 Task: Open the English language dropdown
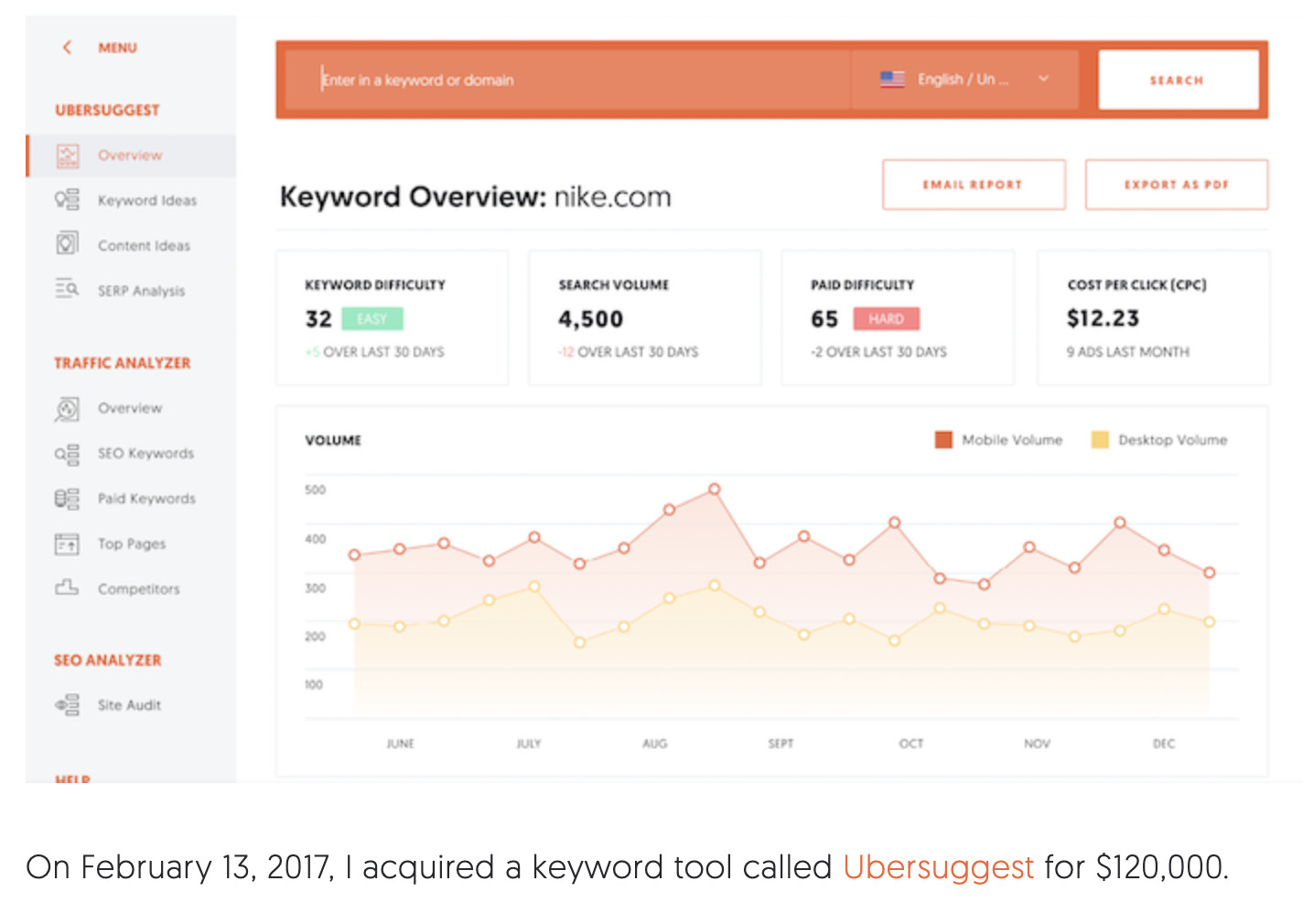coord(964,80)
